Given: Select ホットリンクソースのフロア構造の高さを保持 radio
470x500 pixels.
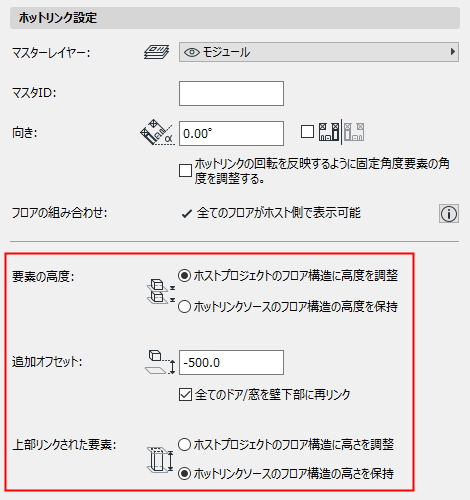Looking at the screenshot, I should [x=184, y=474].
